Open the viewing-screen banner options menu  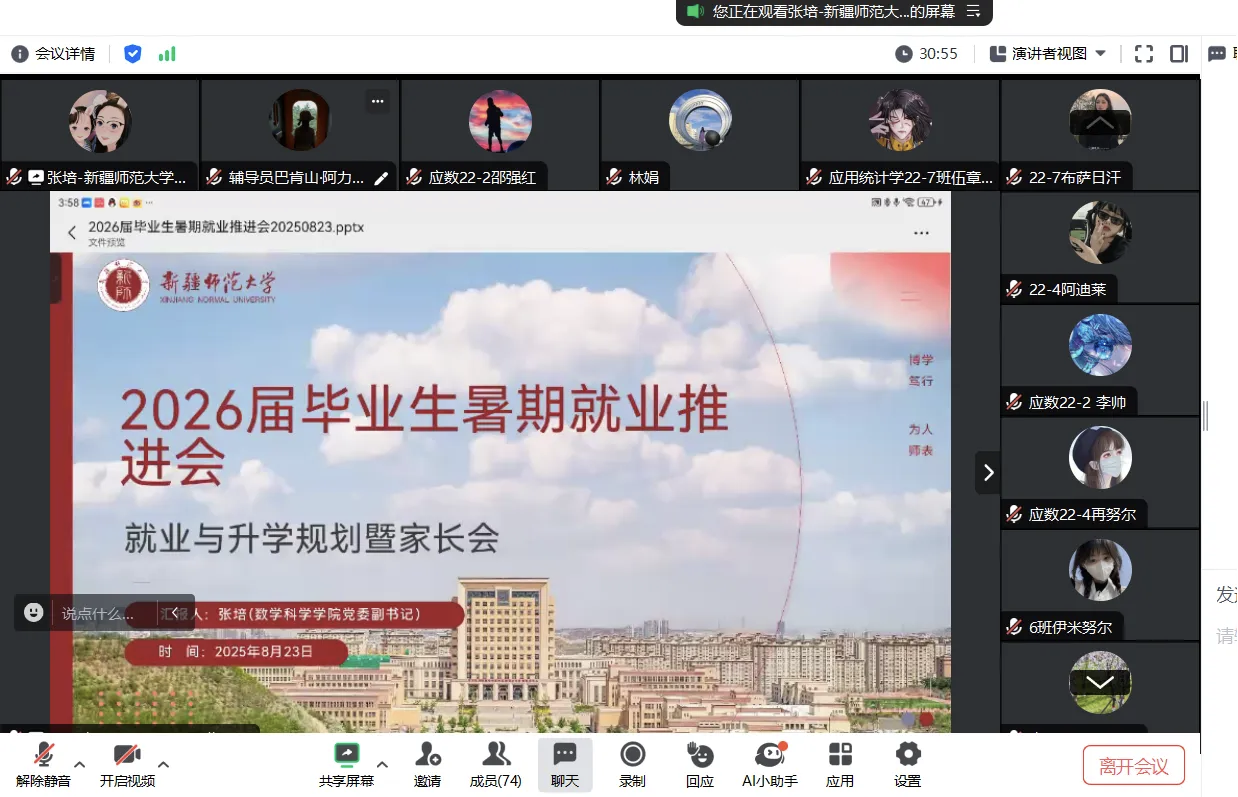click(x=974, y=12)
